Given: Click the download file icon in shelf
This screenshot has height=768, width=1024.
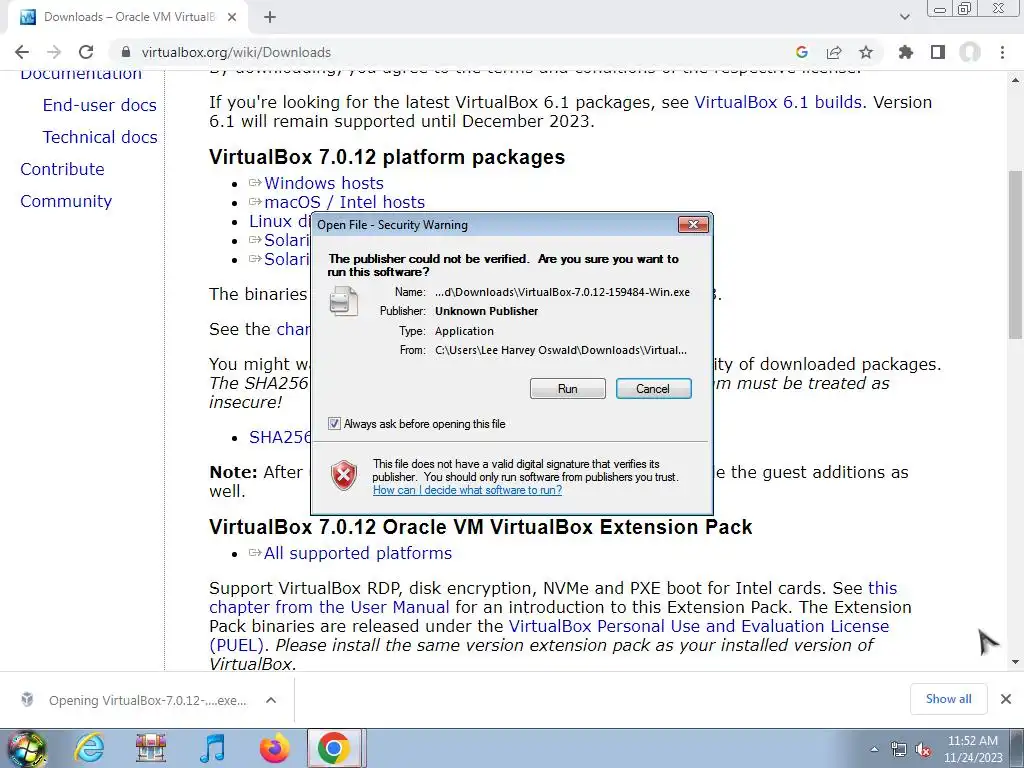Looking at the screenshot, I should pyautogui.click(x=27, y=699).
